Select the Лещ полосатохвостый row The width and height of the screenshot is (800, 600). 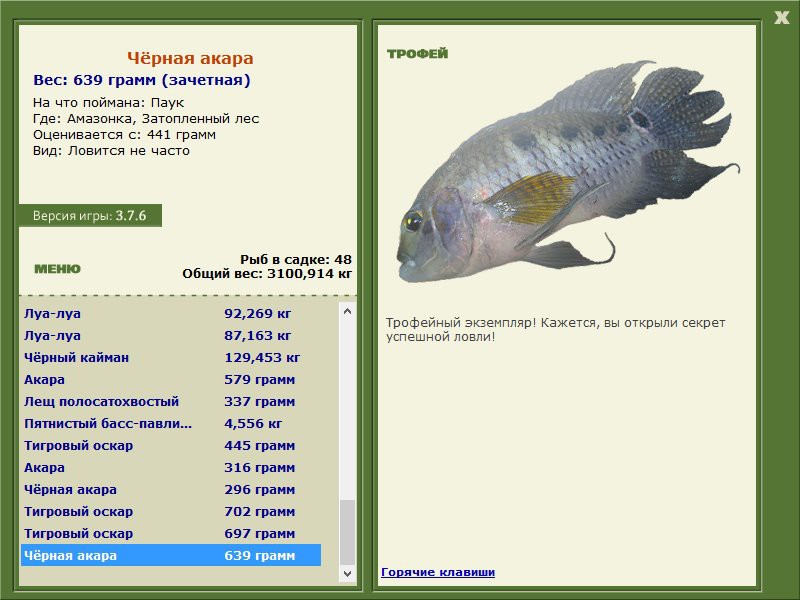point(171,401)
